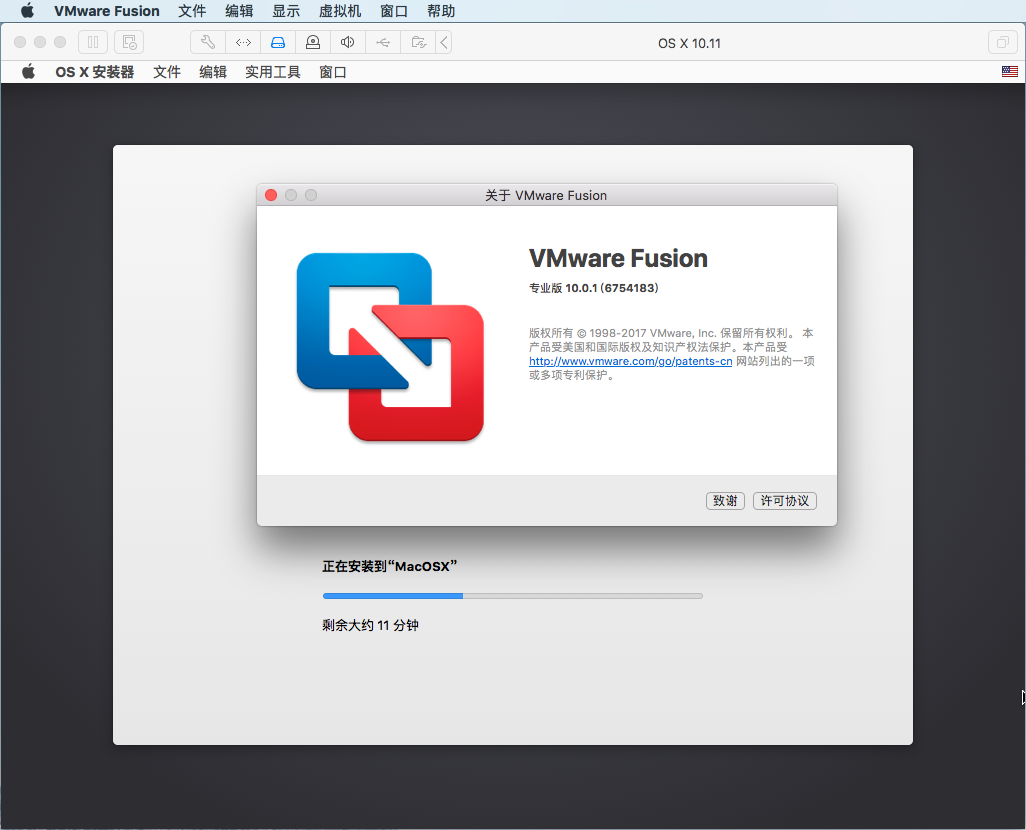The image size is (1026, 830).
Task: Close the 关于 VMware Fusion dialog
Action: coord(271,195)
